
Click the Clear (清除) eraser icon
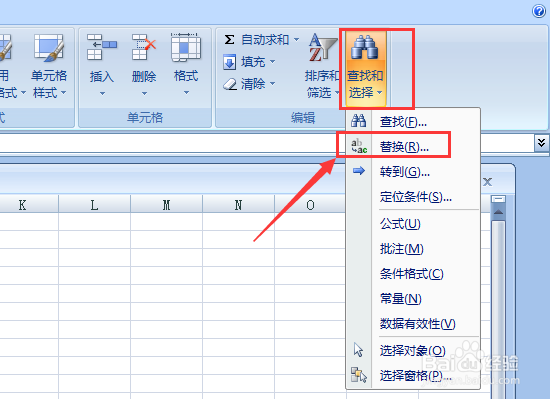coord(230,84)
